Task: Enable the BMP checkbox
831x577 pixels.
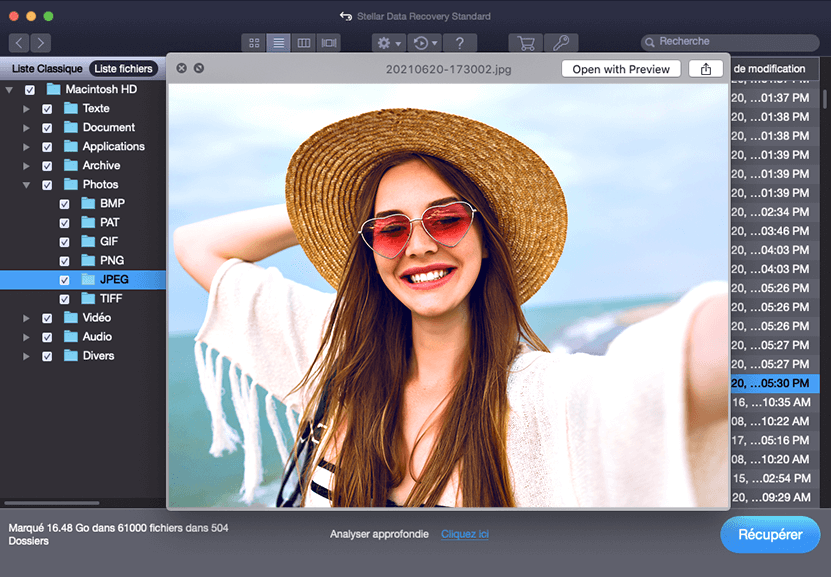Action: pyautogui.click(x=65, y=203)
